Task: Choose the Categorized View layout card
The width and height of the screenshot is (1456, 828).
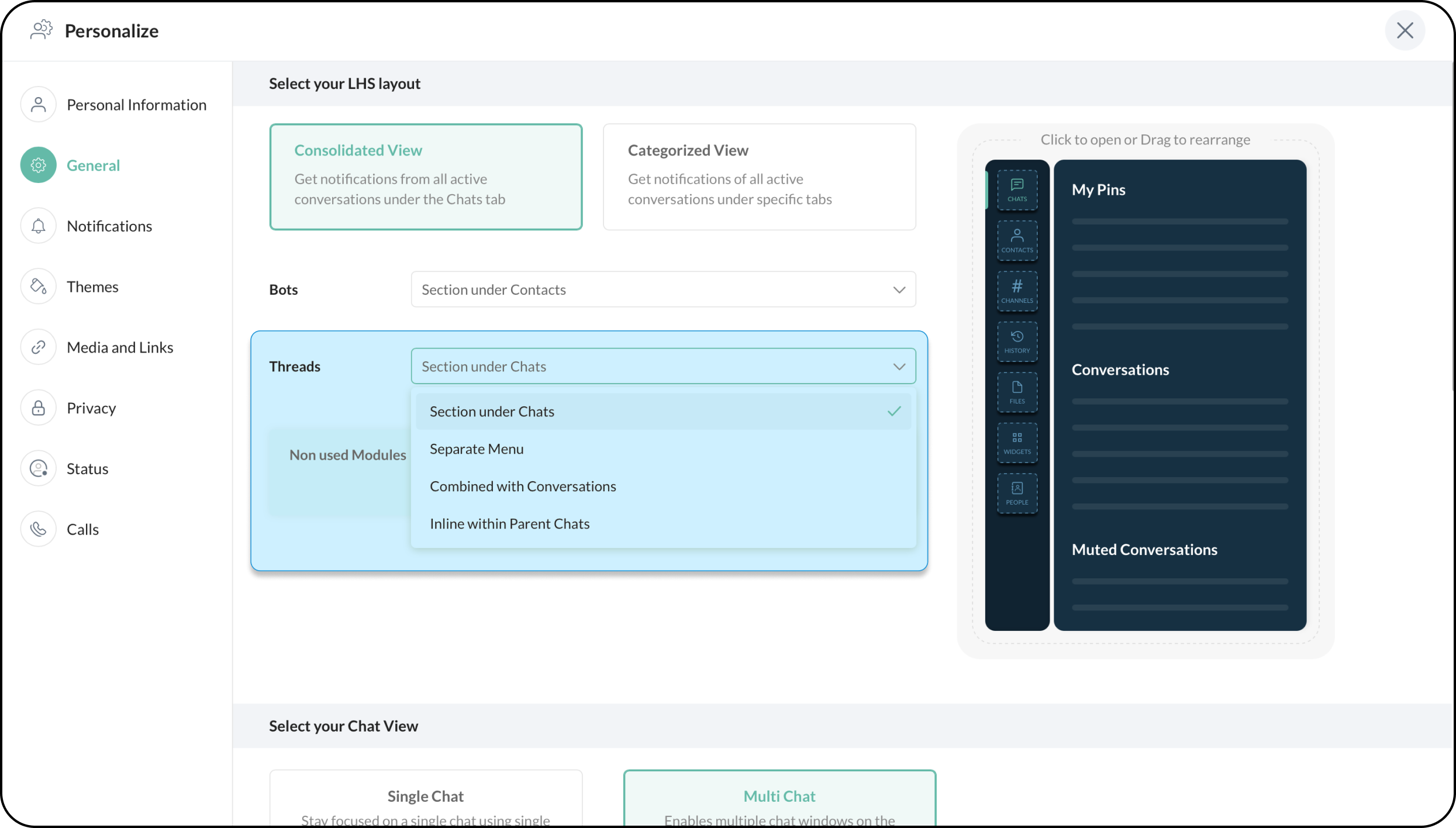Action: point(759,176)
